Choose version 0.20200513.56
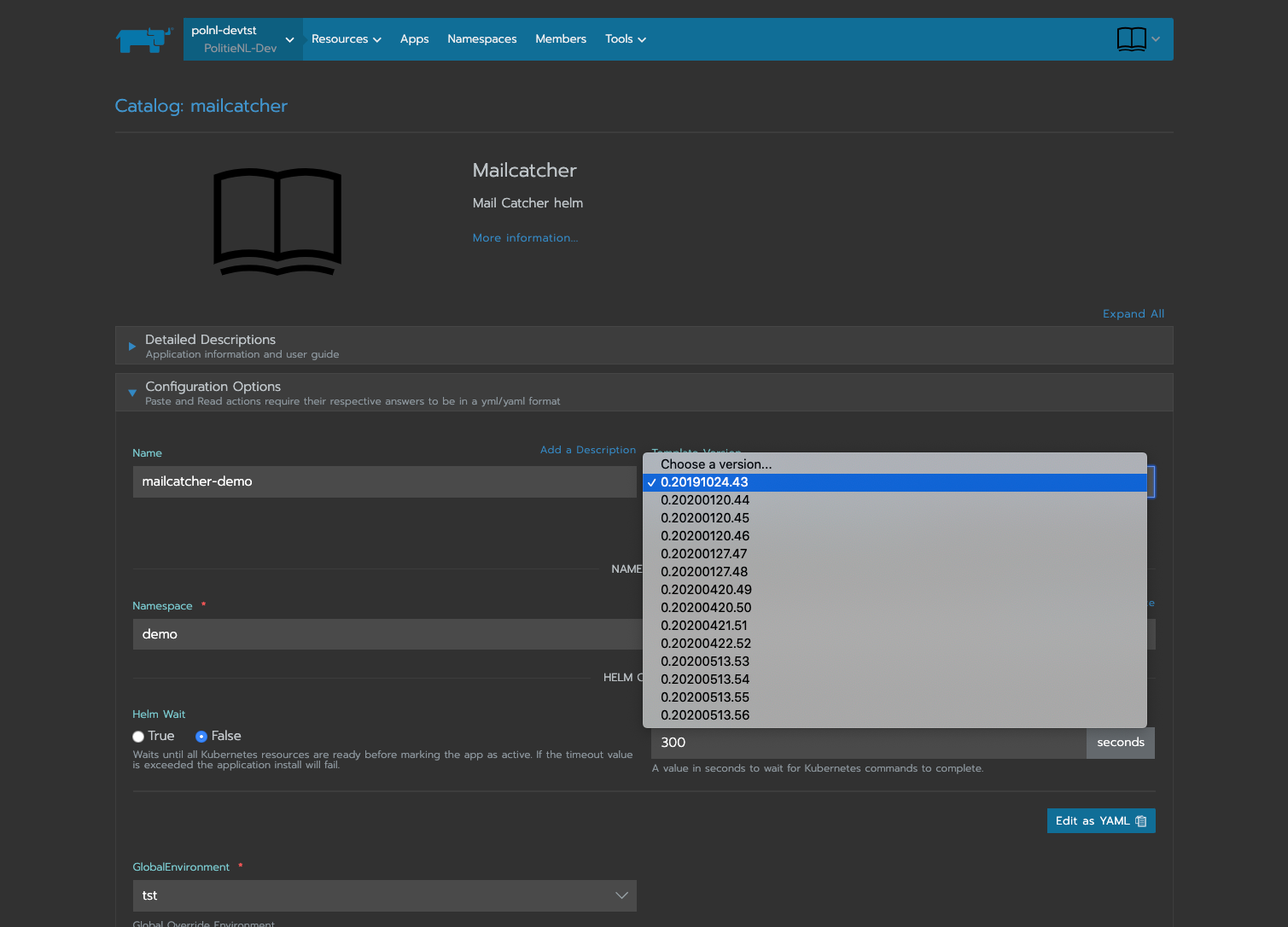Image resolution: width=1288 pixels, height=927 pixels. (x=895, y=715)
